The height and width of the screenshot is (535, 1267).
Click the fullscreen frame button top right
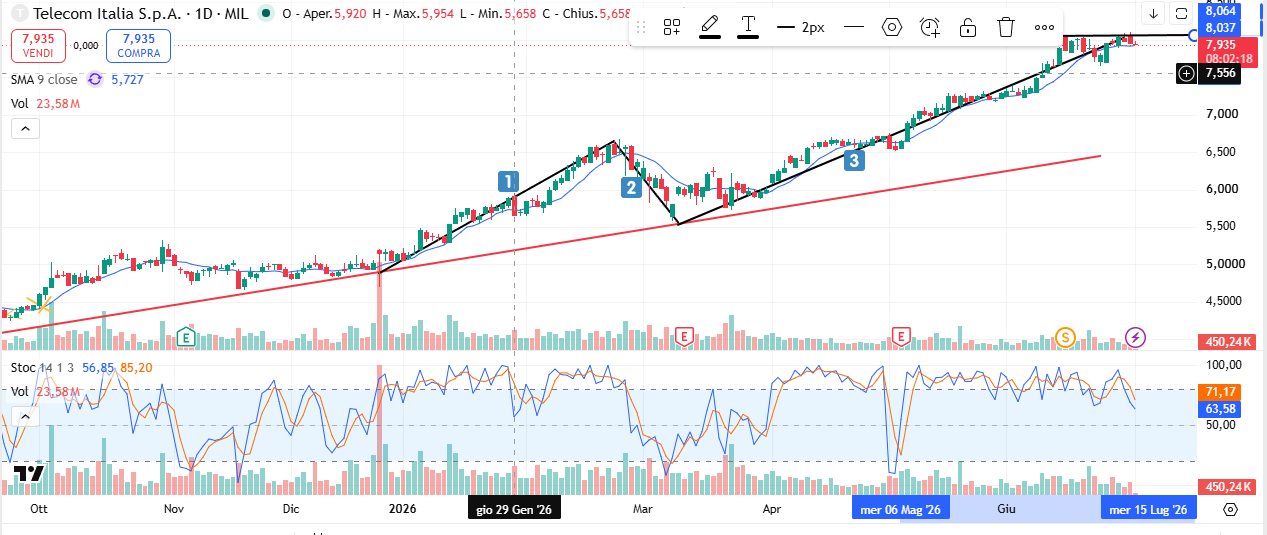(1181, 14)
